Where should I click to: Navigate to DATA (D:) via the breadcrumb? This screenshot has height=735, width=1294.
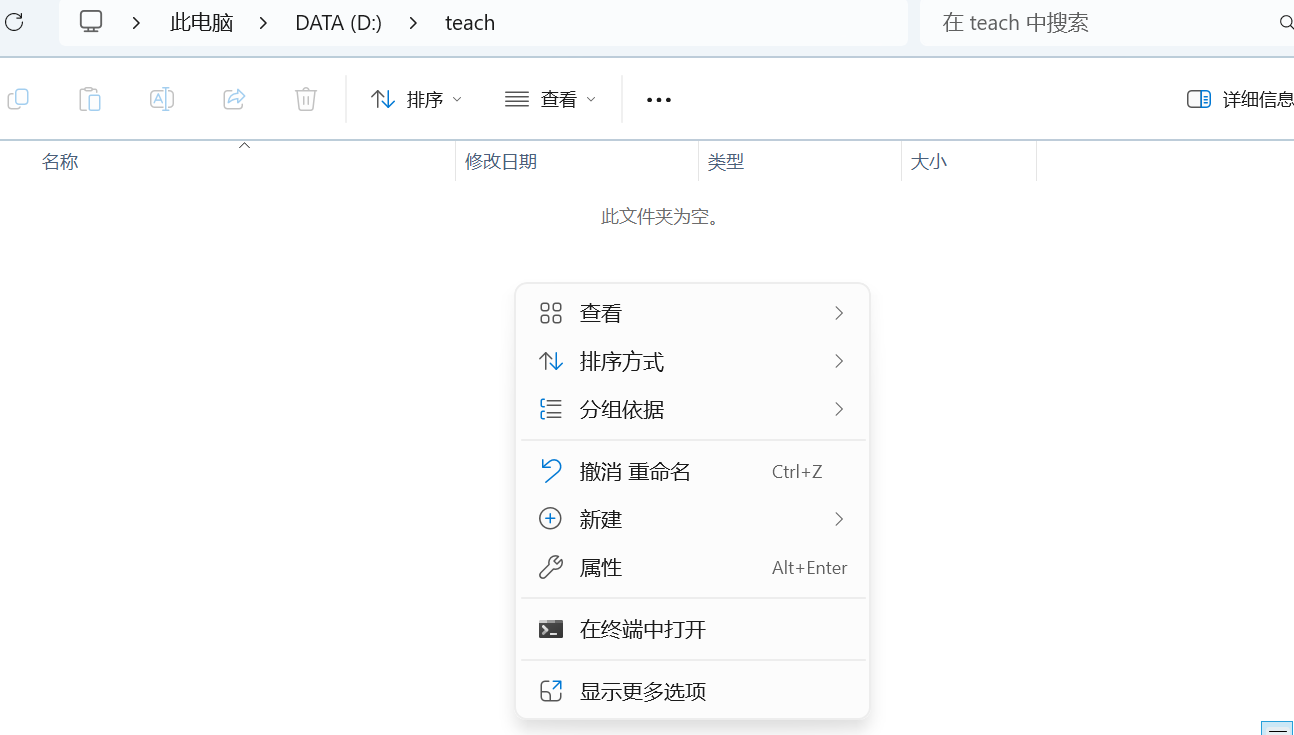click(x=338, y=22)
